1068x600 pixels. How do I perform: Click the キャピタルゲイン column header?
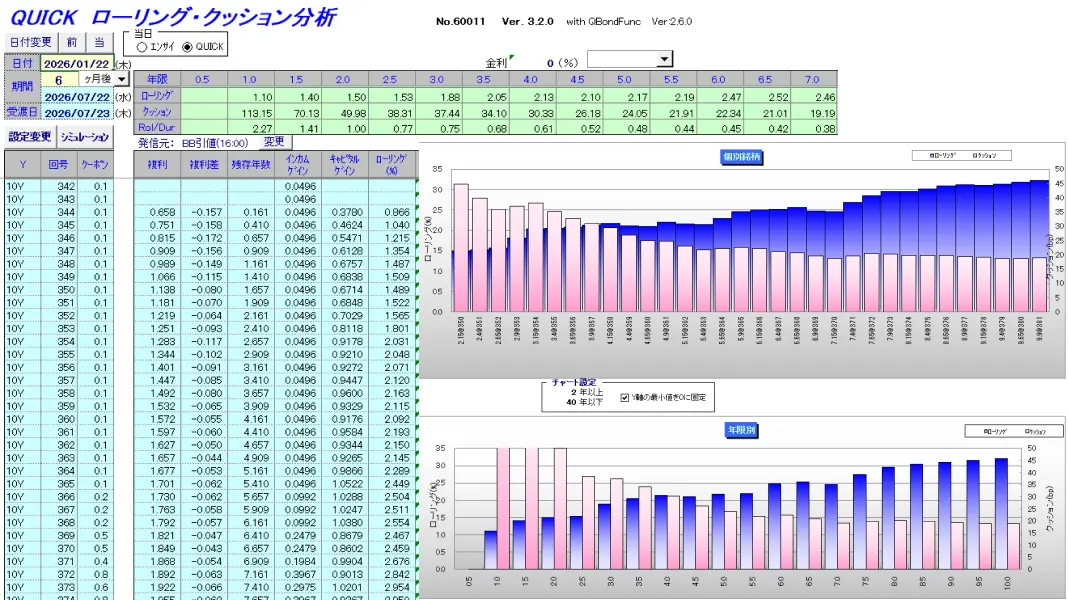point(345,164)
